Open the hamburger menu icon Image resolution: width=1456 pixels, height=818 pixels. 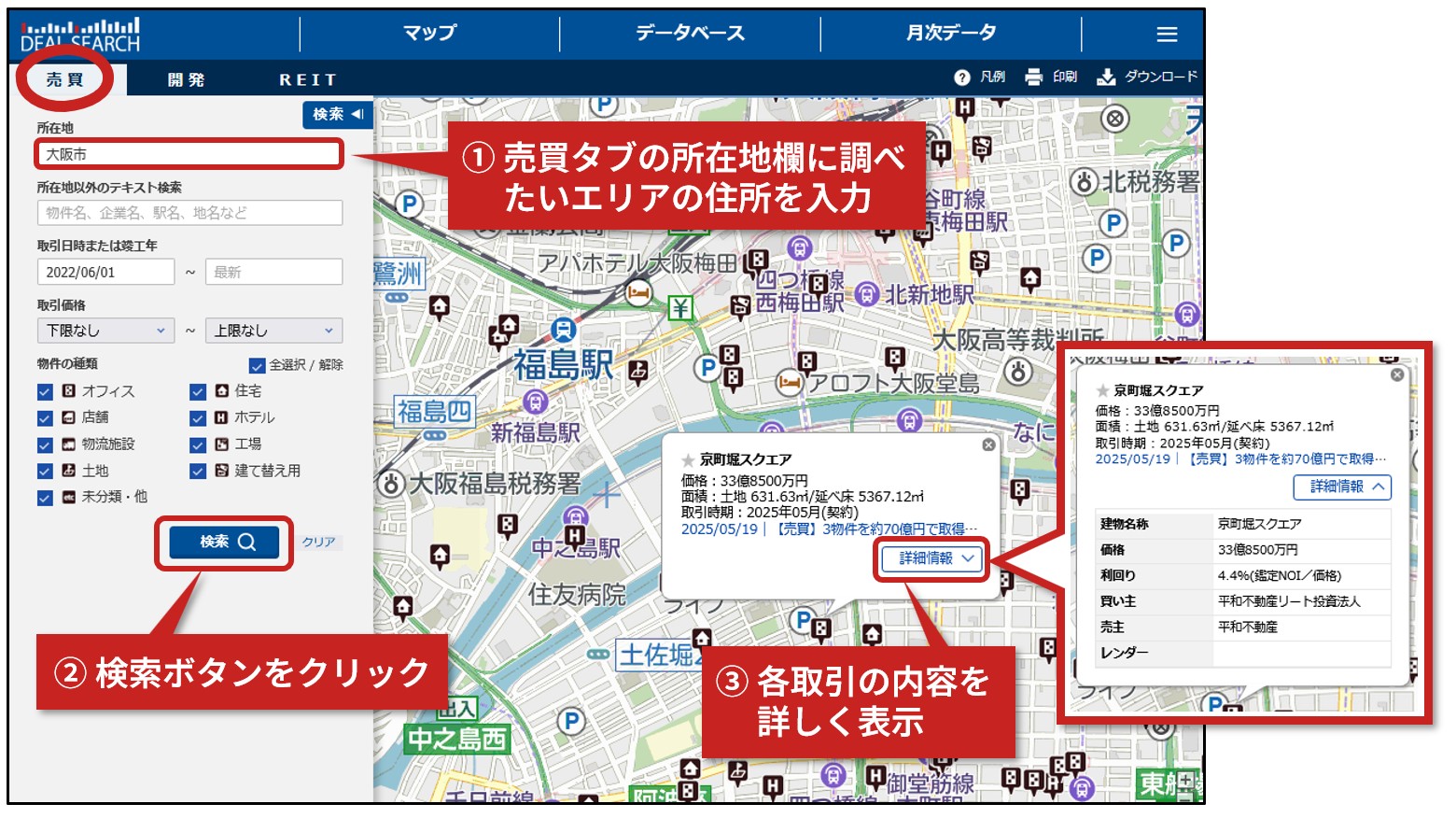[x=1167, y=35]
